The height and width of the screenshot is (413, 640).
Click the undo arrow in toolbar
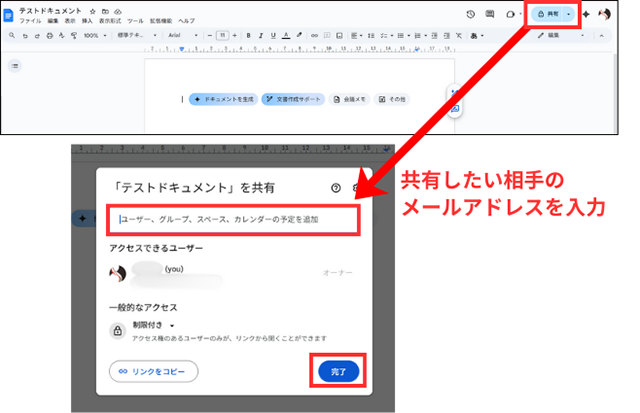pyautogui.click(x=23, y=35)
